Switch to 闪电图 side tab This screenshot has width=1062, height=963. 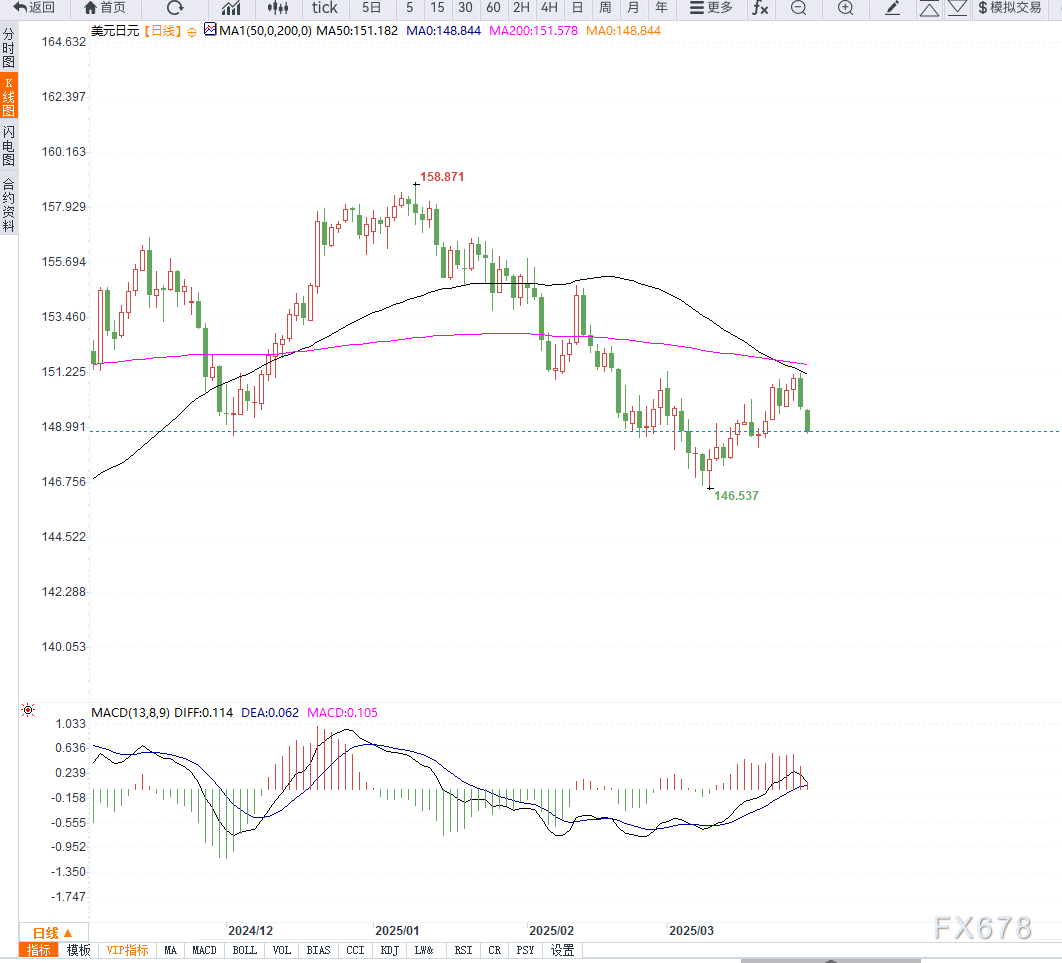(8, 145)
